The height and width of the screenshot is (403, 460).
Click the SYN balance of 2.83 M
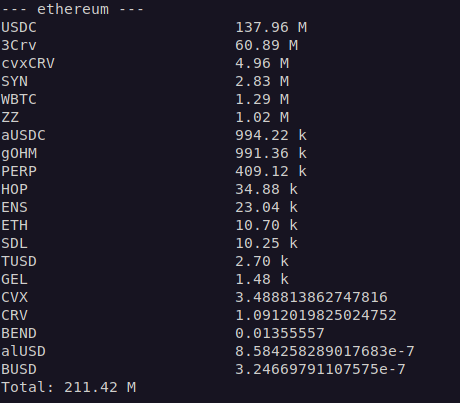click(262, 81)
